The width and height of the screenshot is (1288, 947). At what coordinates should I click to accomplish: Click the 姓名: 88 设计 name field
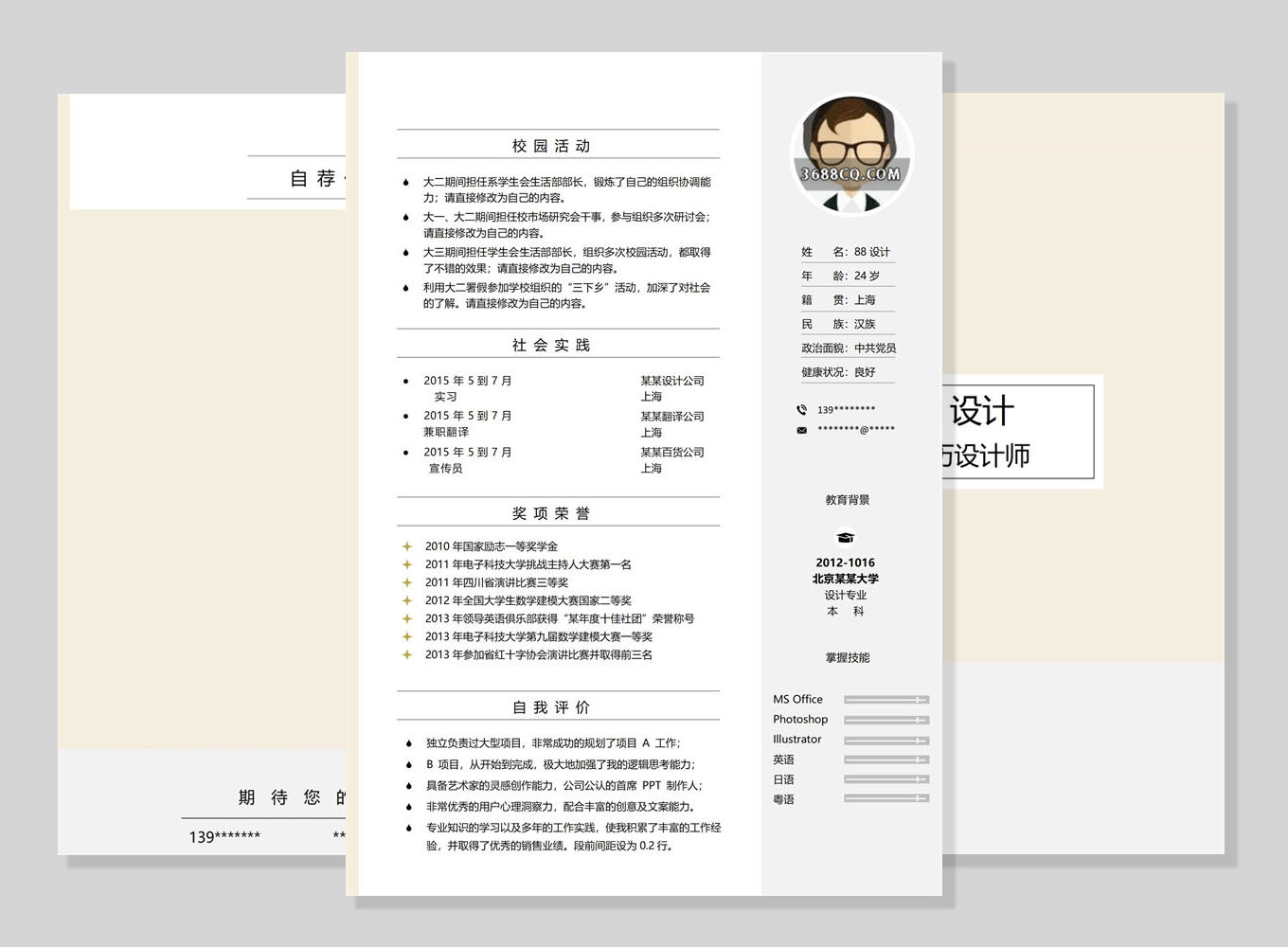[846, 252]
